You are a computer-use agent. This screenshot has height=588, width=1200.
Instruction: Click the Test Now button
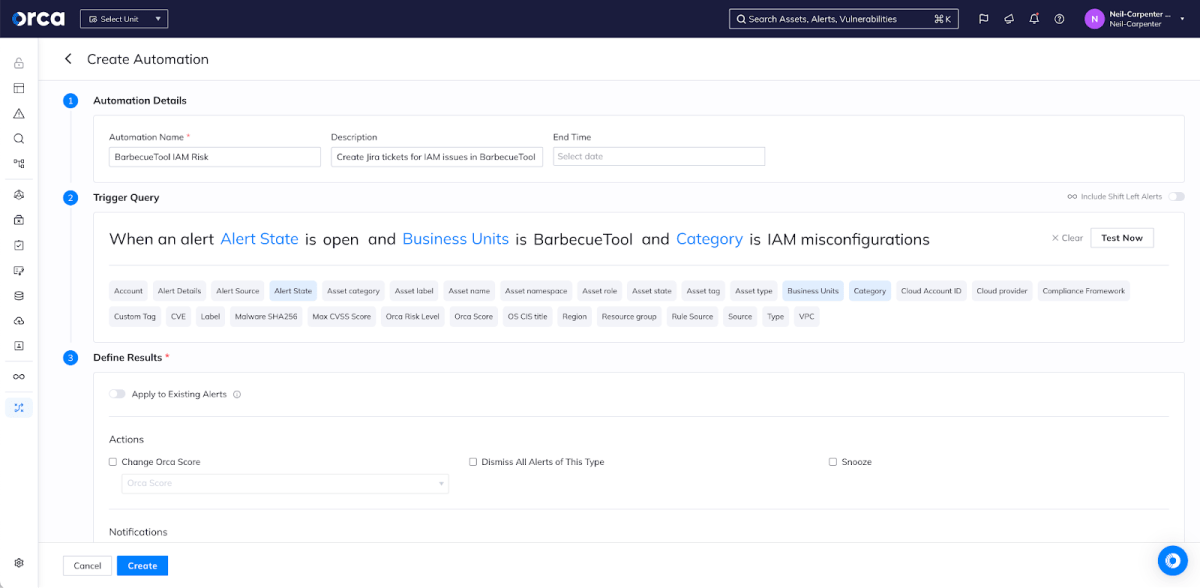coord(1122,238)
